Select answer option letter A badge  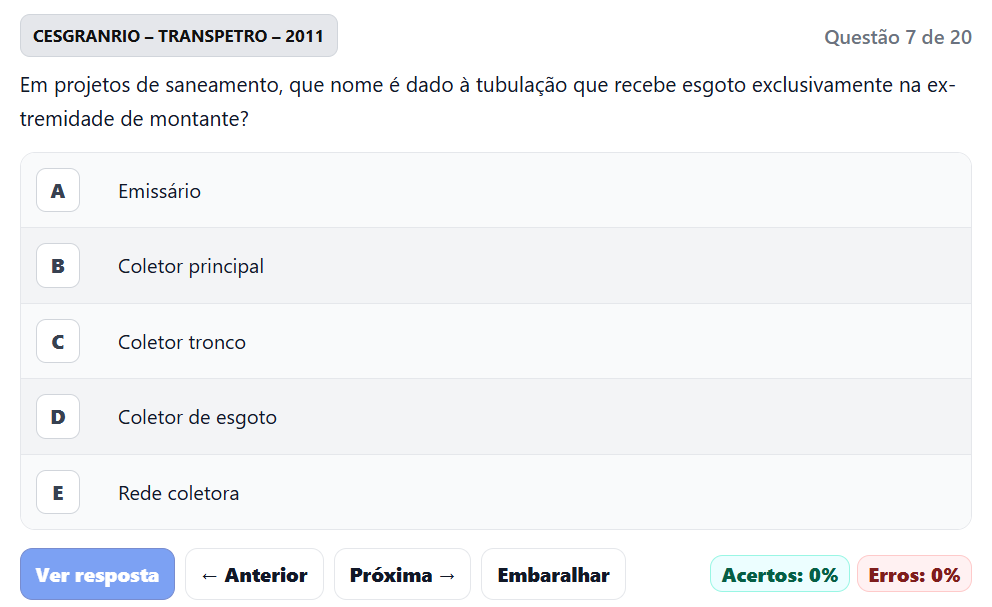click(58, 190)
